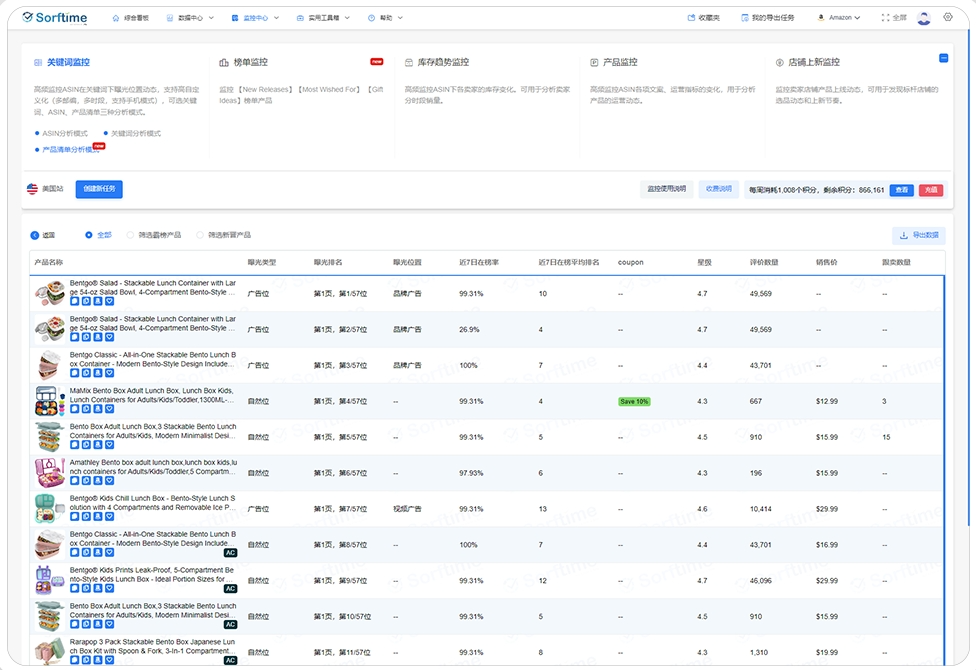The width and height of the screenshot is (976, 670).
Task: Click the green Save 10% coupon badge
Action: click(x=633, y=401)
